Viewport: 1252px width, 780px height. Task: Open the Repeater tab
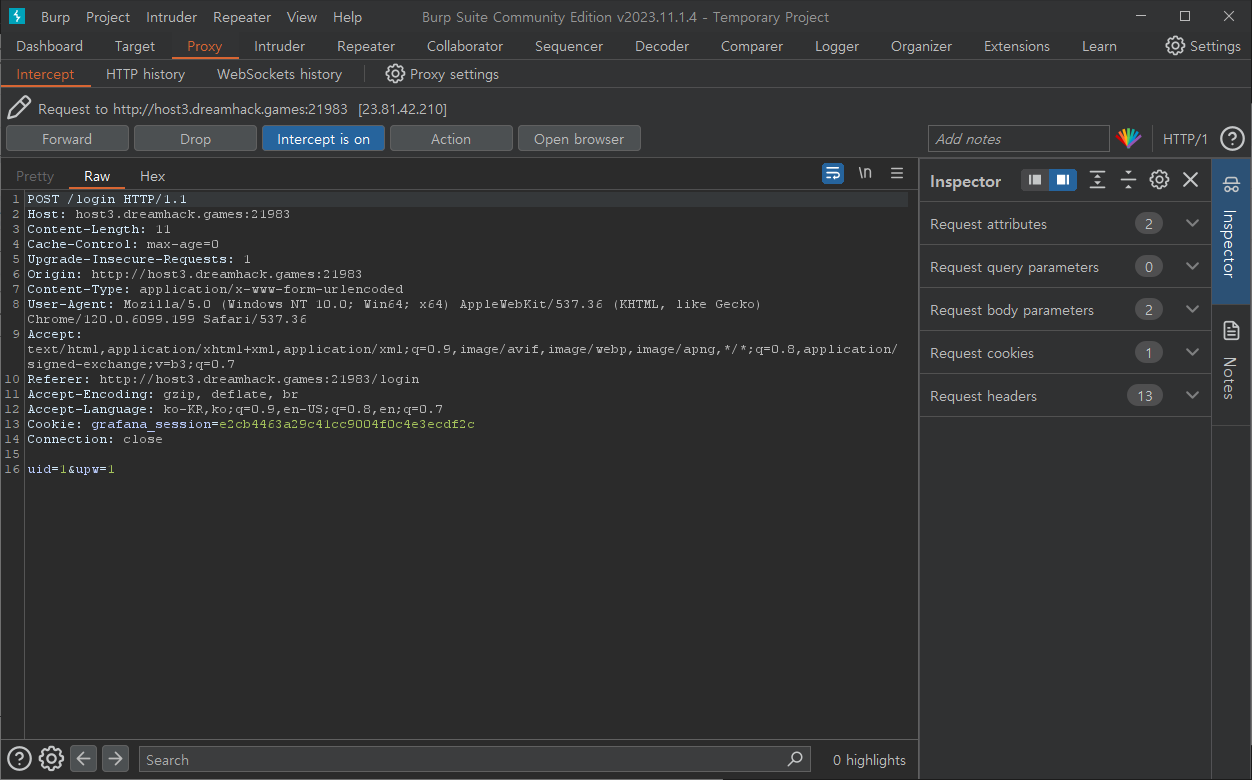tap(365, 46)
